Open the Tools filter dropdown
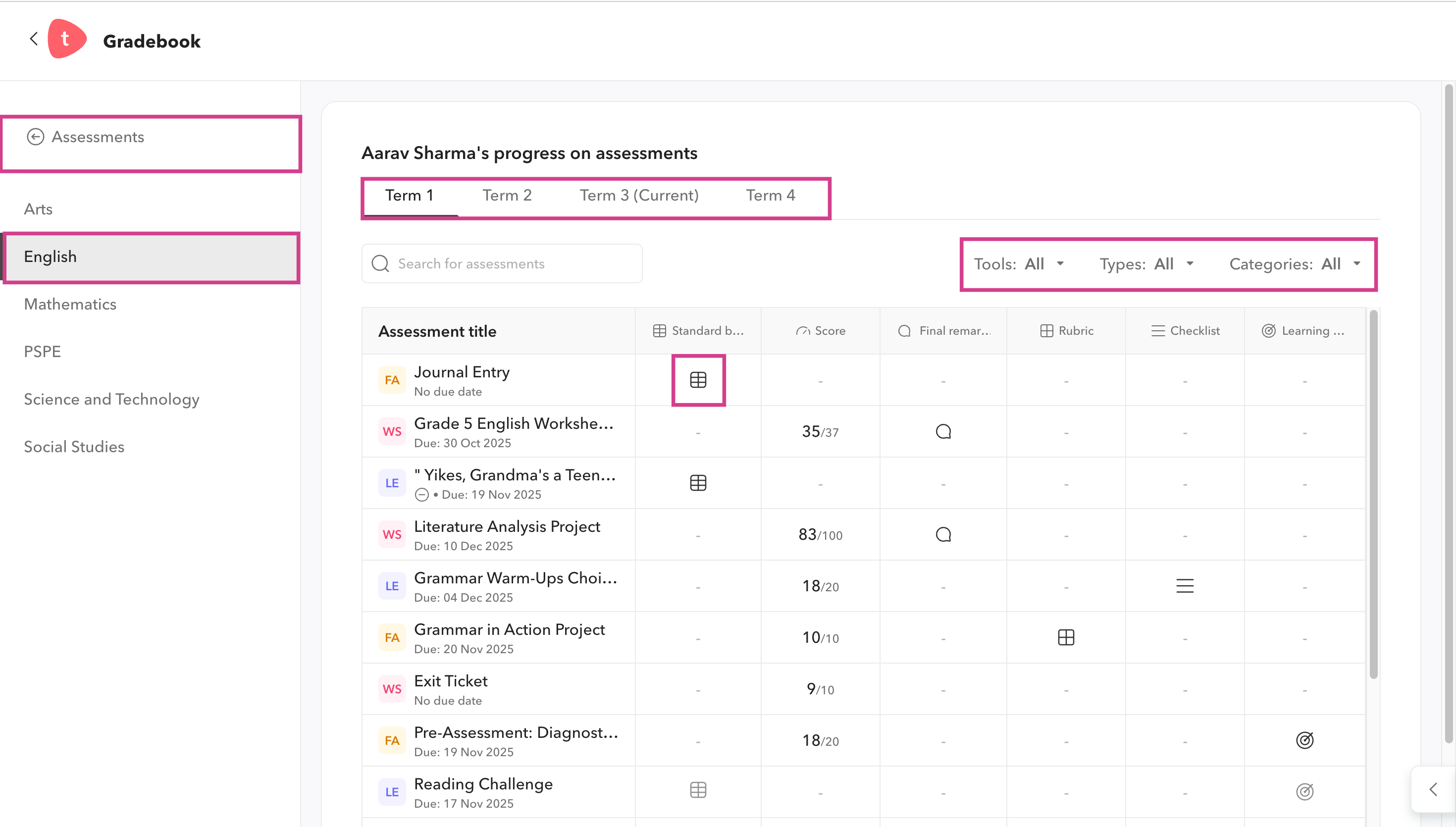Screen dimensions: 1456x827 pyautogui.click(x=1019, y=264)
